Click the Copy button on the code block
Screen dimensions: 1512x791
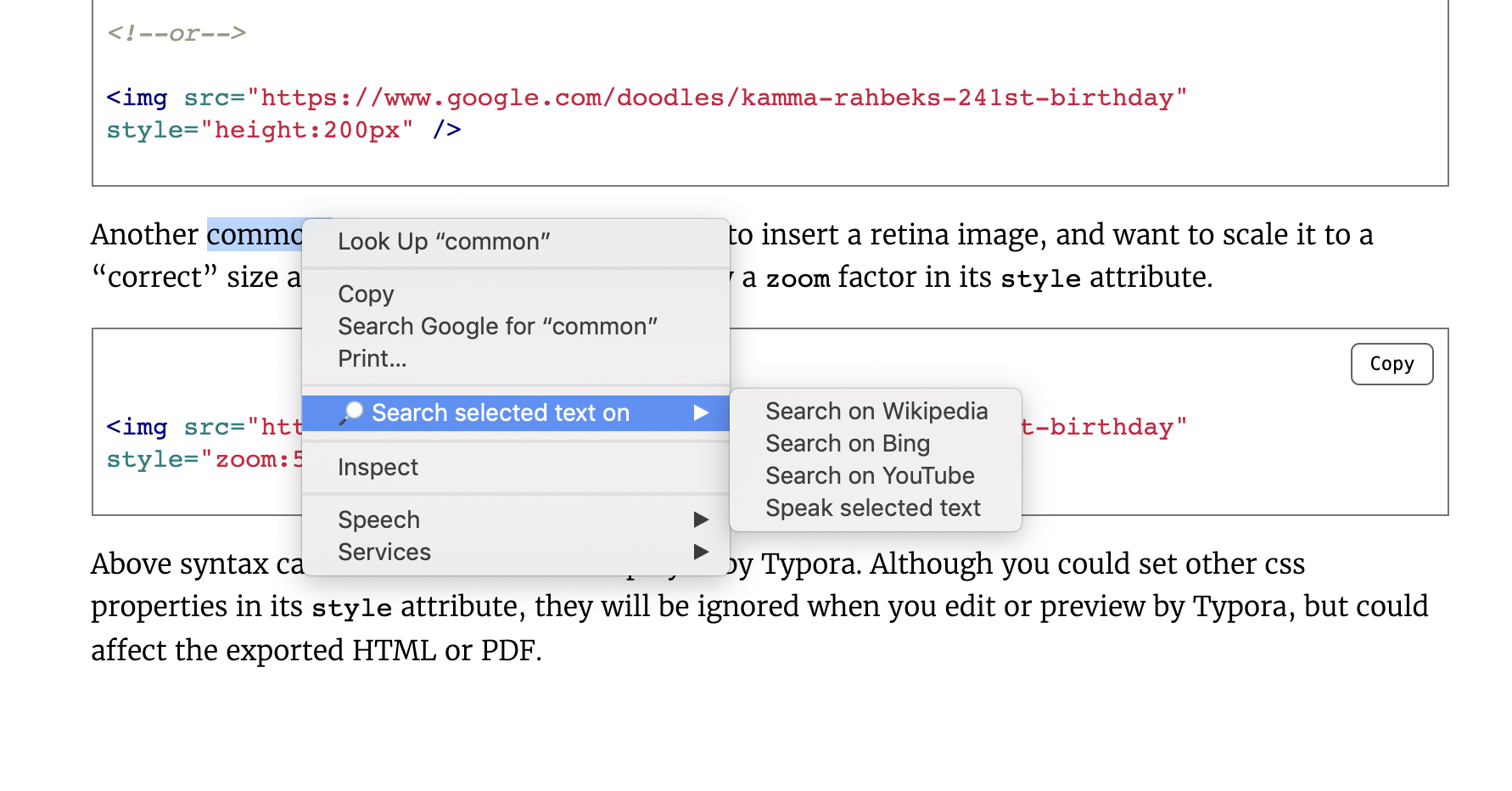[x=1392, y=364]
